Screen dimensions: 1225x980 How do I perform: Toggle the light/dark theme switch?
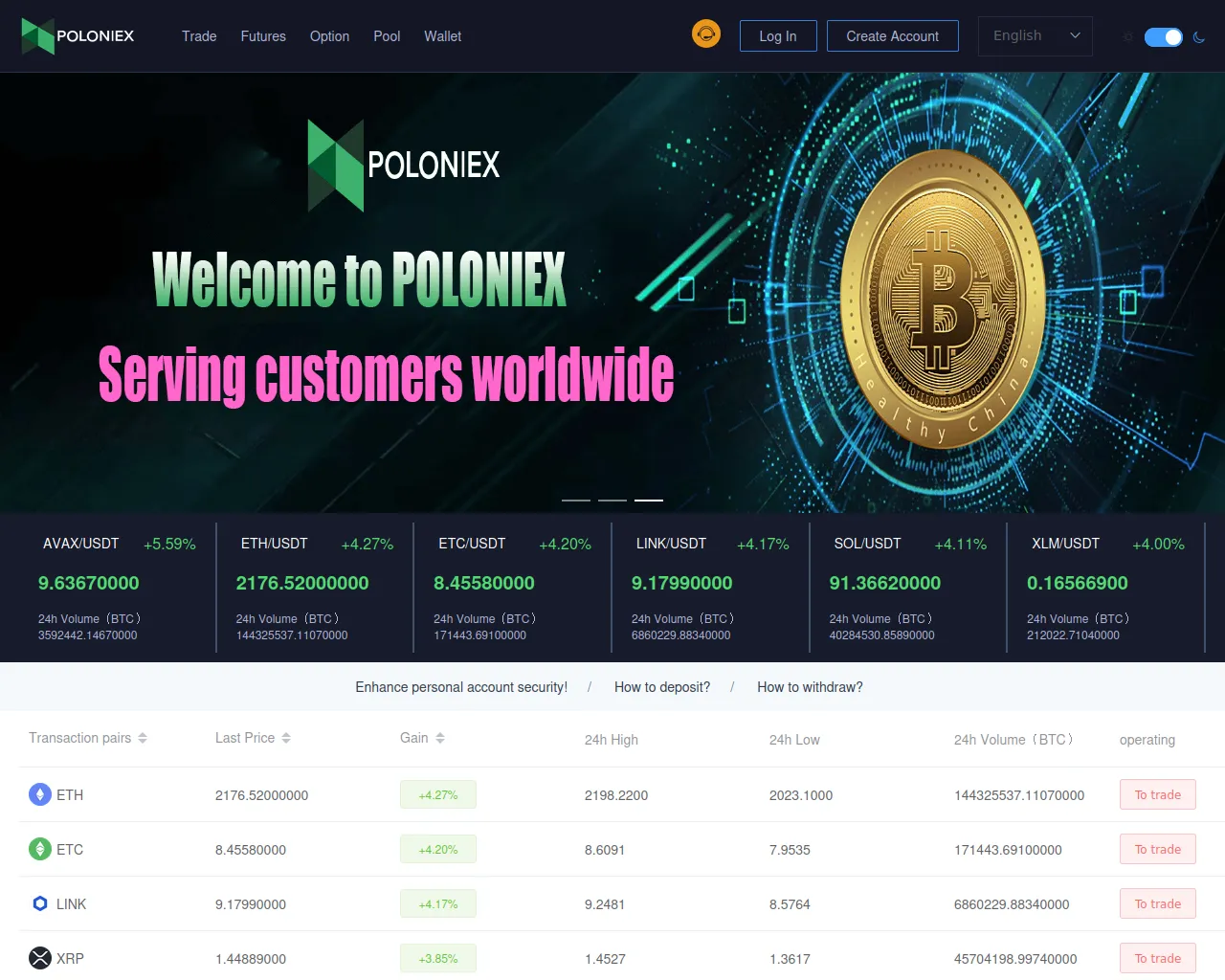1164,36
